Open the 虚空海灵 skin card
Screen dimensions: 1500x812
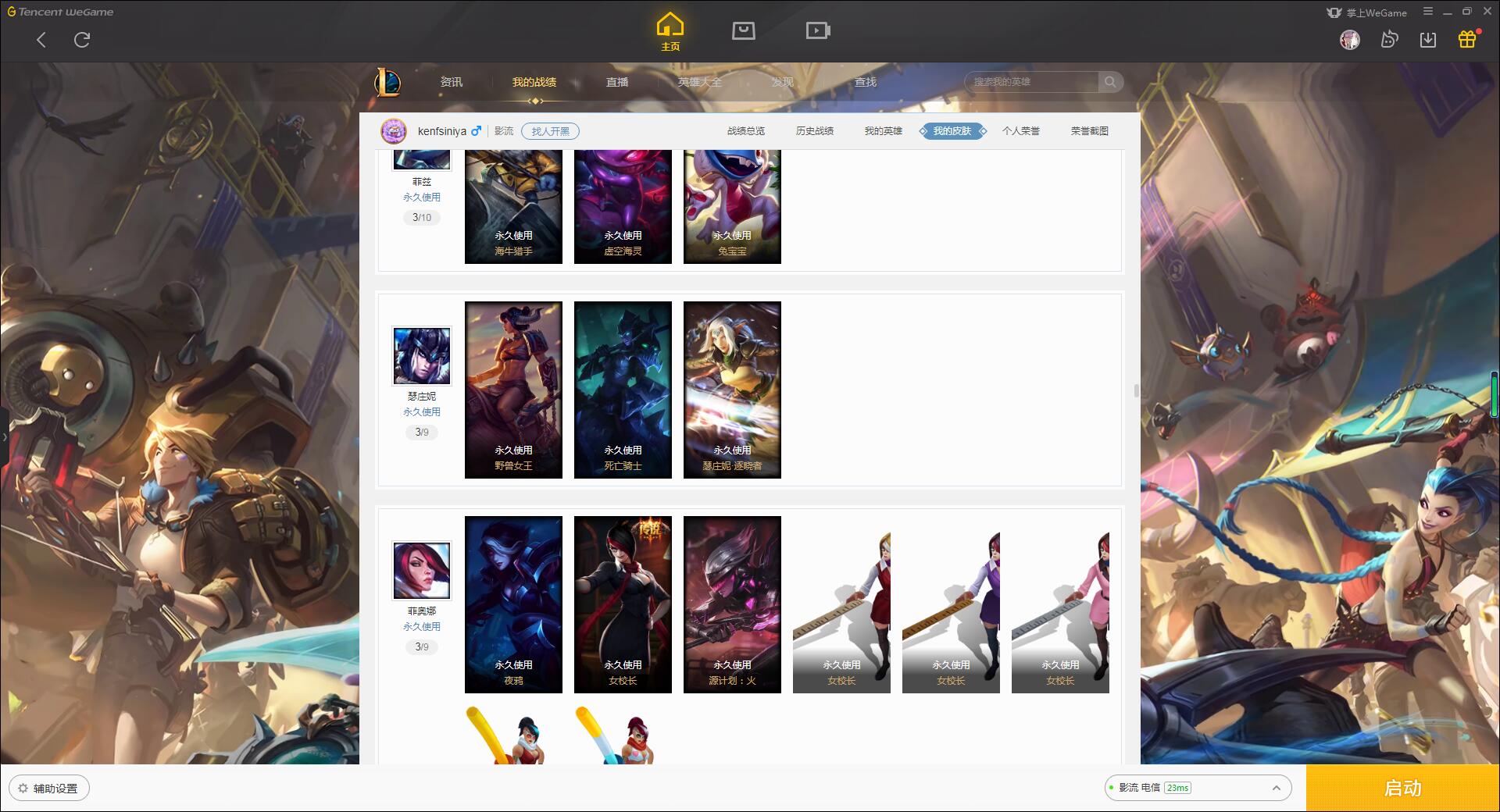(623, 207)
